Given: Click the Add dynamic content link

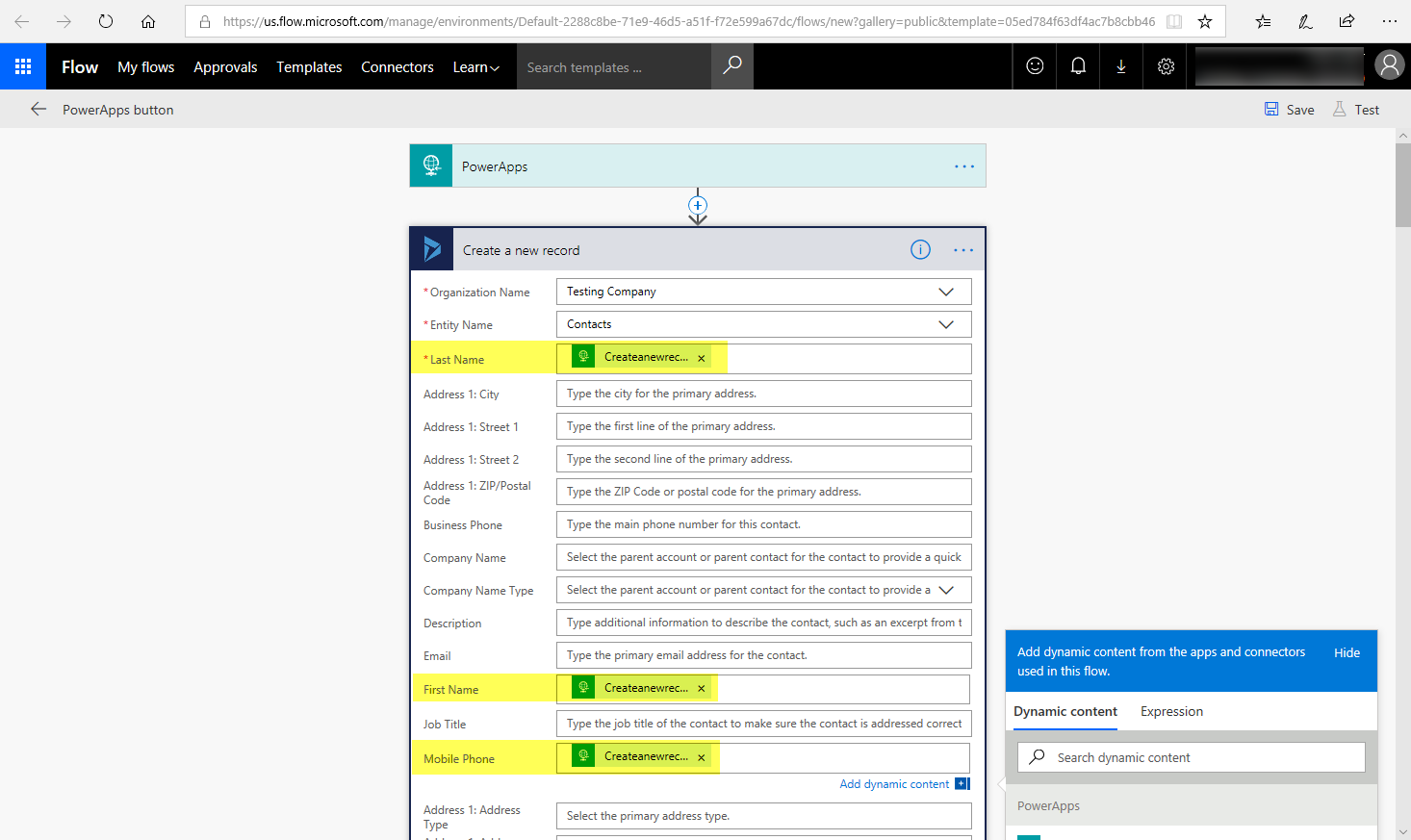Looking at the screenshot, I should (x=894, y=784).
